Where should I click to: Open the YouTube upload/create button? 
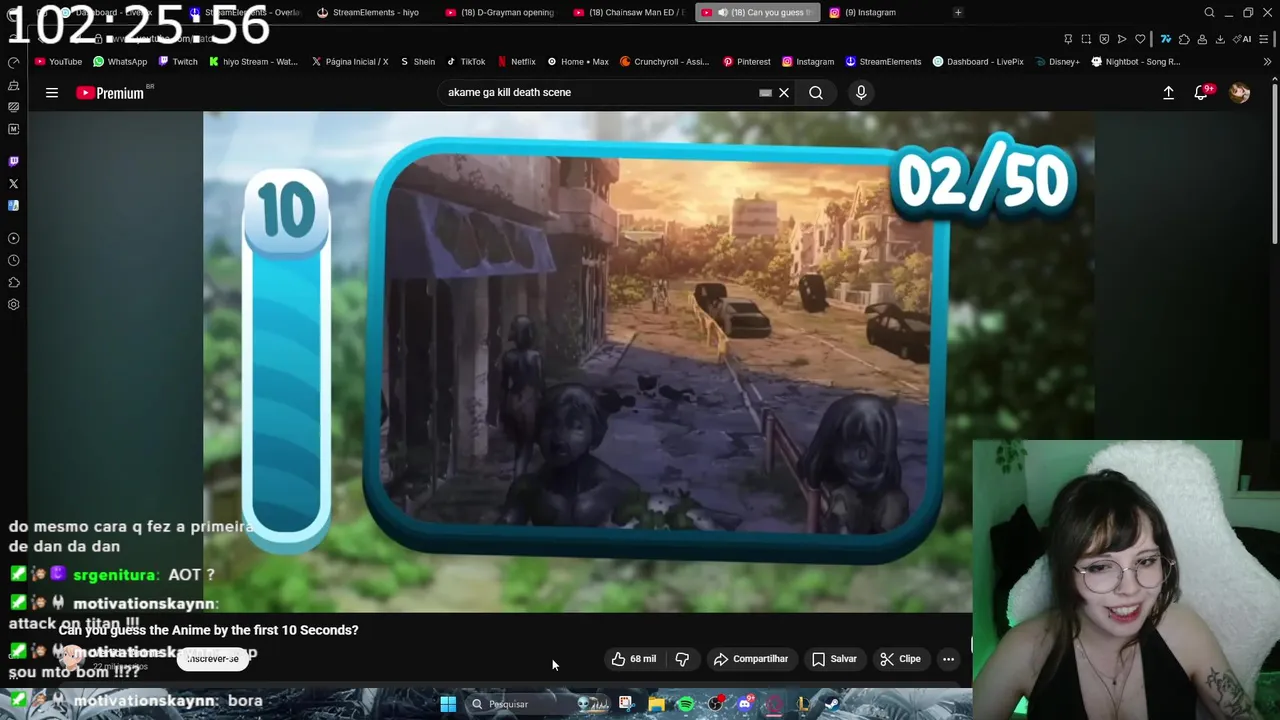(1168, 93)
